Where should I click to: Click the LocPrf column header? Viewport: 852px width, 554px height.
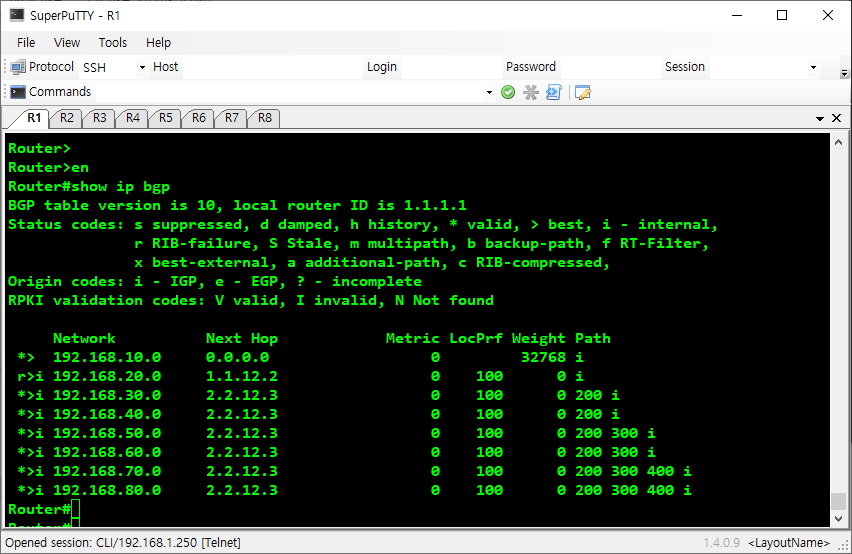476,338
